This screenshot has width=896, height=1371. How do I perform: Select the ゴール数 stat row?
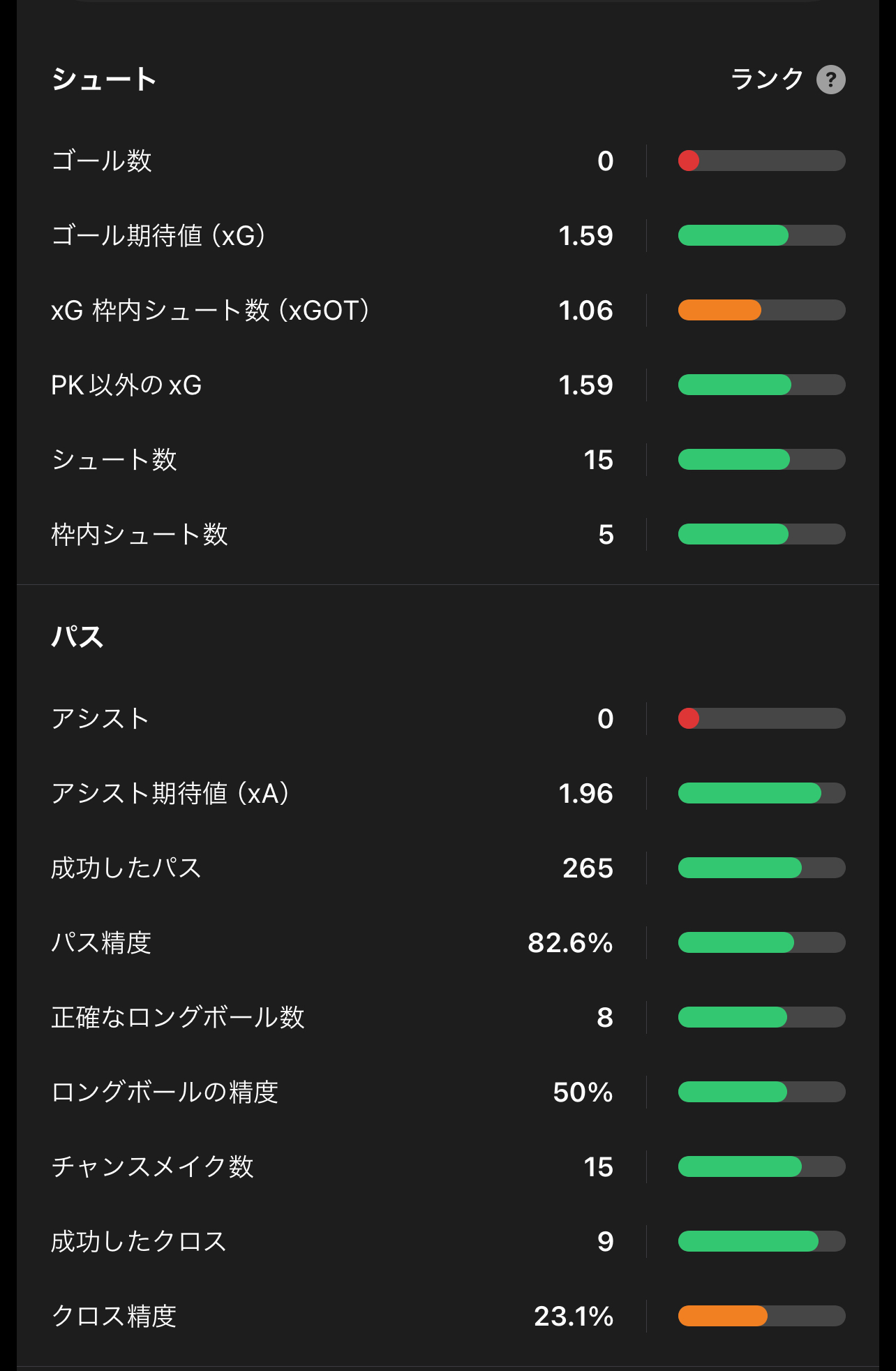[448, 161]
